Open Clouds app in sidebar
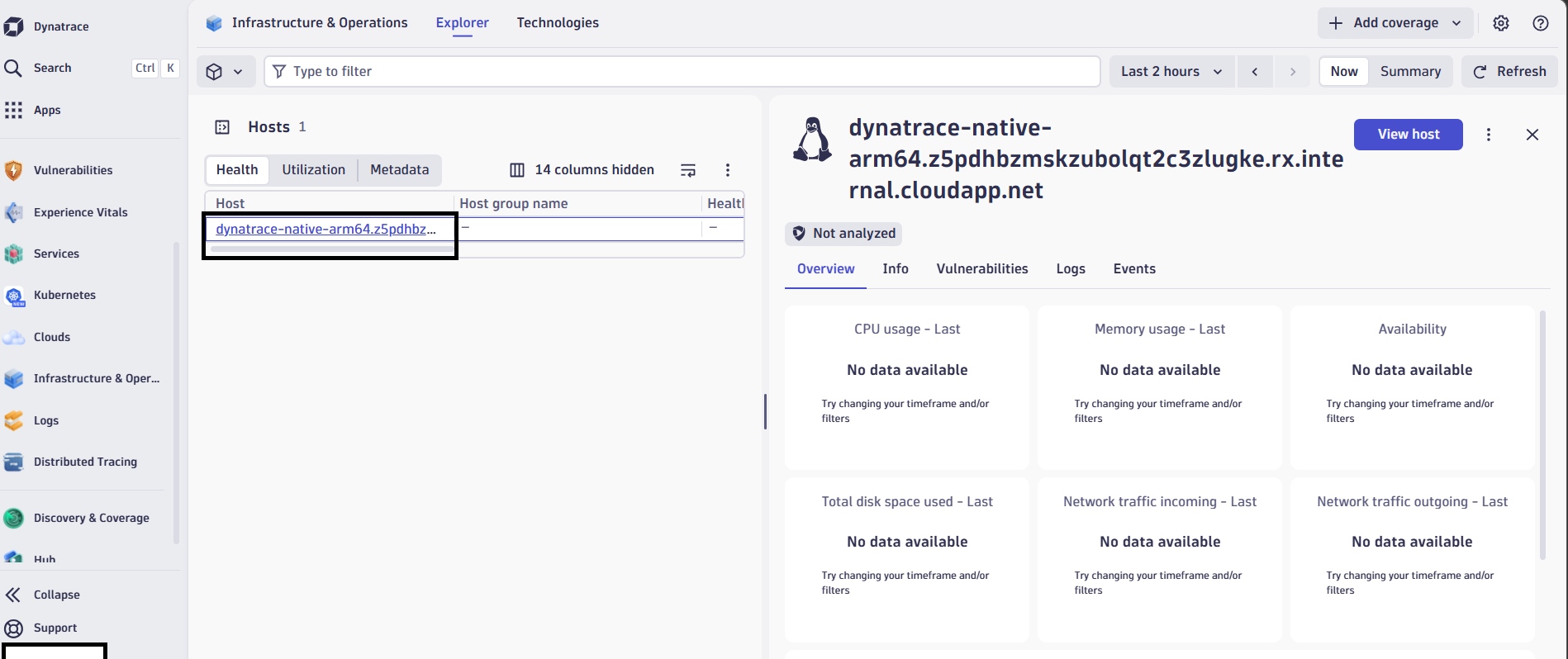Viewport: 1568px width, 659px height. [x=51, y=337]
